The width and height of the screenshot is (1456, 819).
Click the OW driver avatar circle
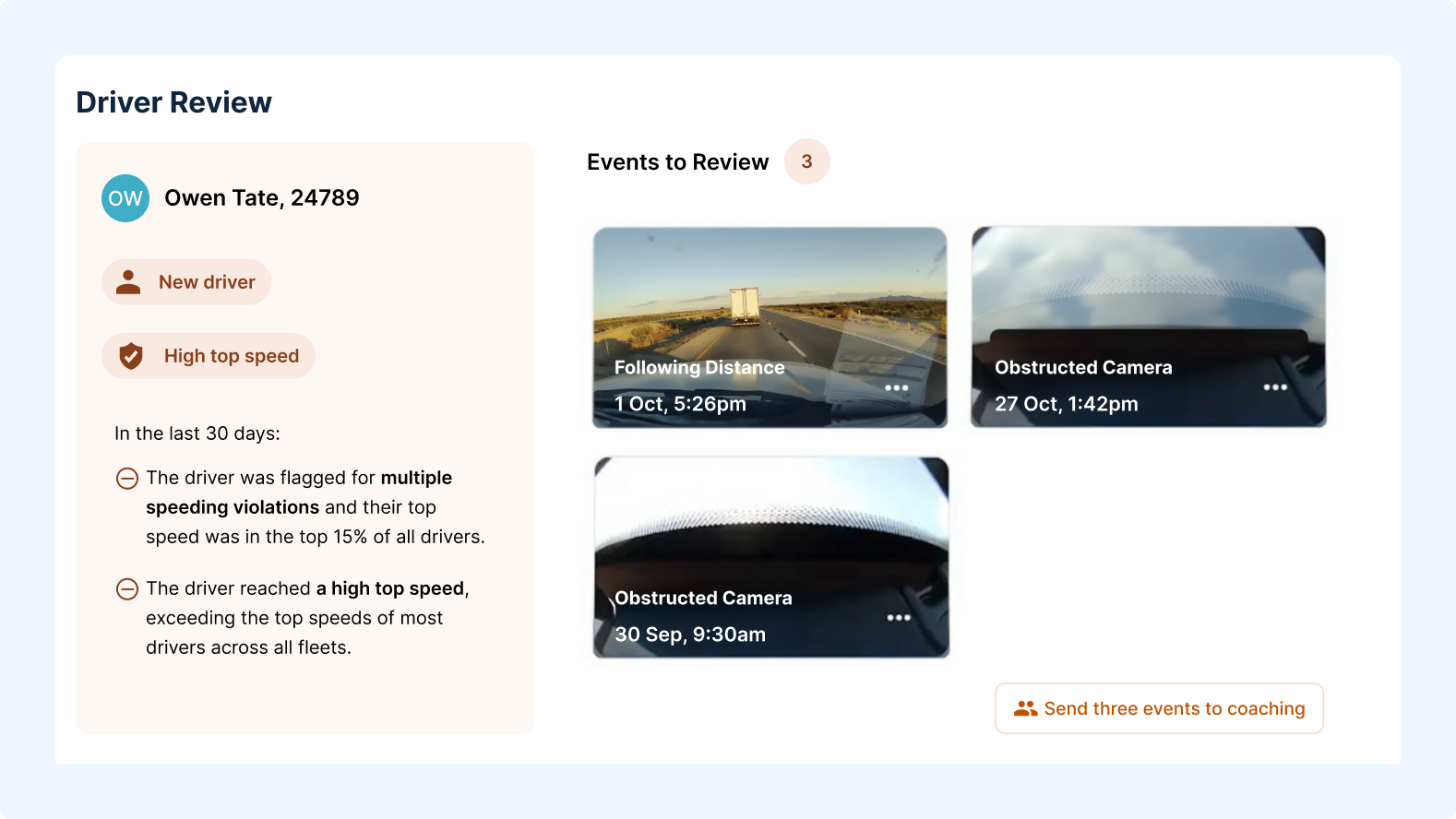click(x=125, y=198)
